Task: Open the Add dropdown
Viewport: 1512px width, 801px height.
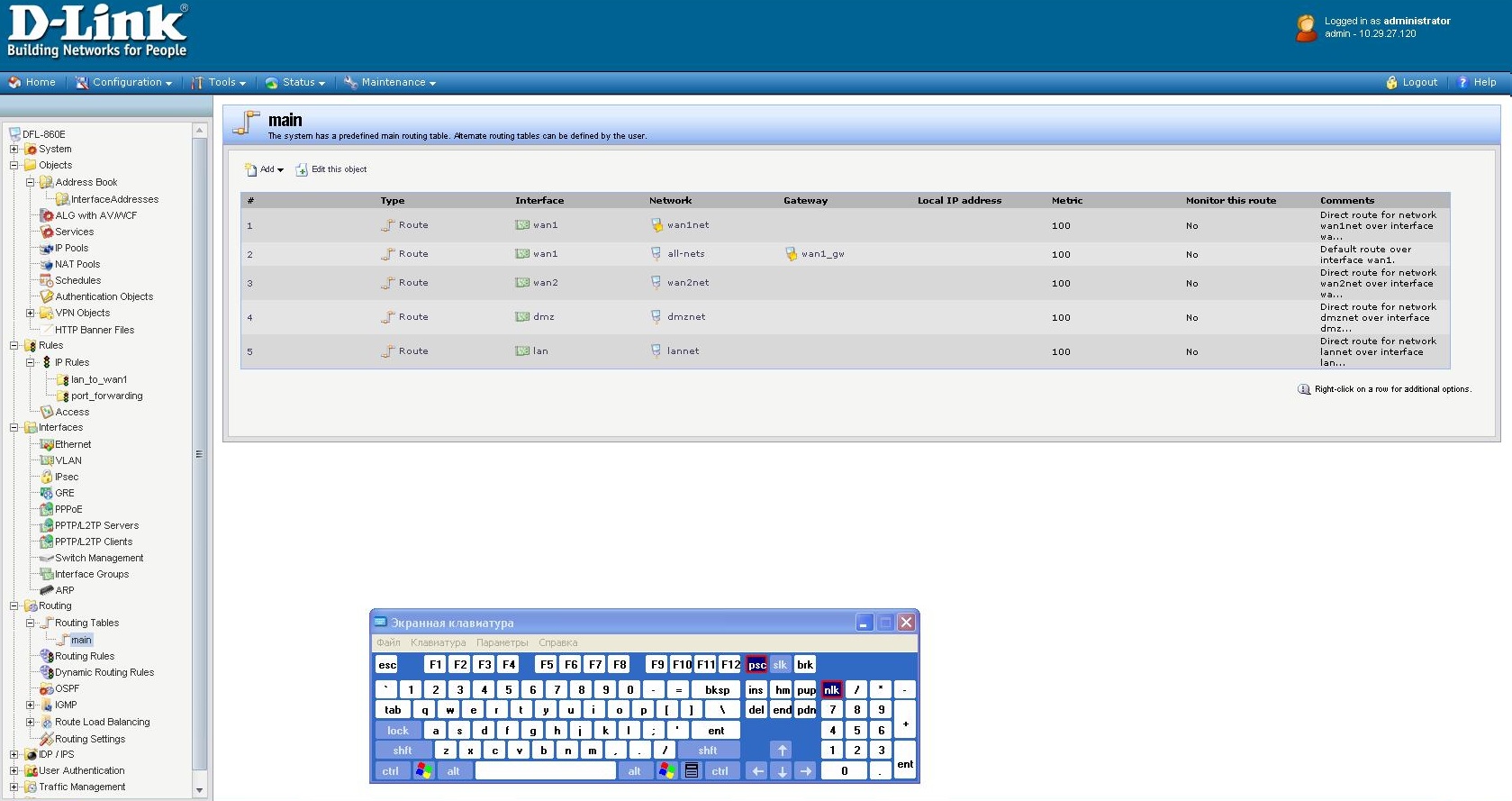Action: tap(266, 169)
